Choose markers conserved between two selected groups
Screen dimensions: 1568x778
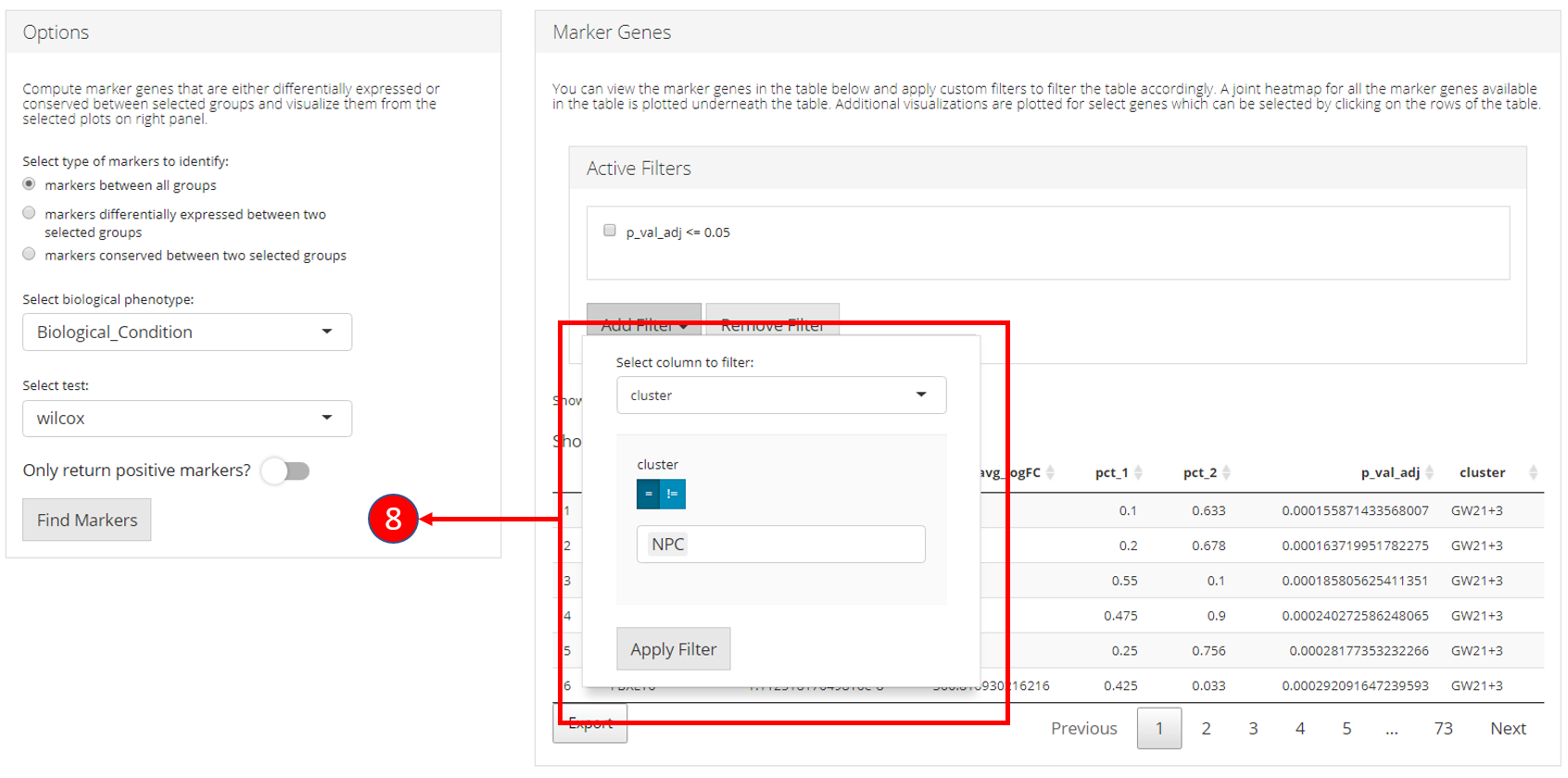[30, 255]
